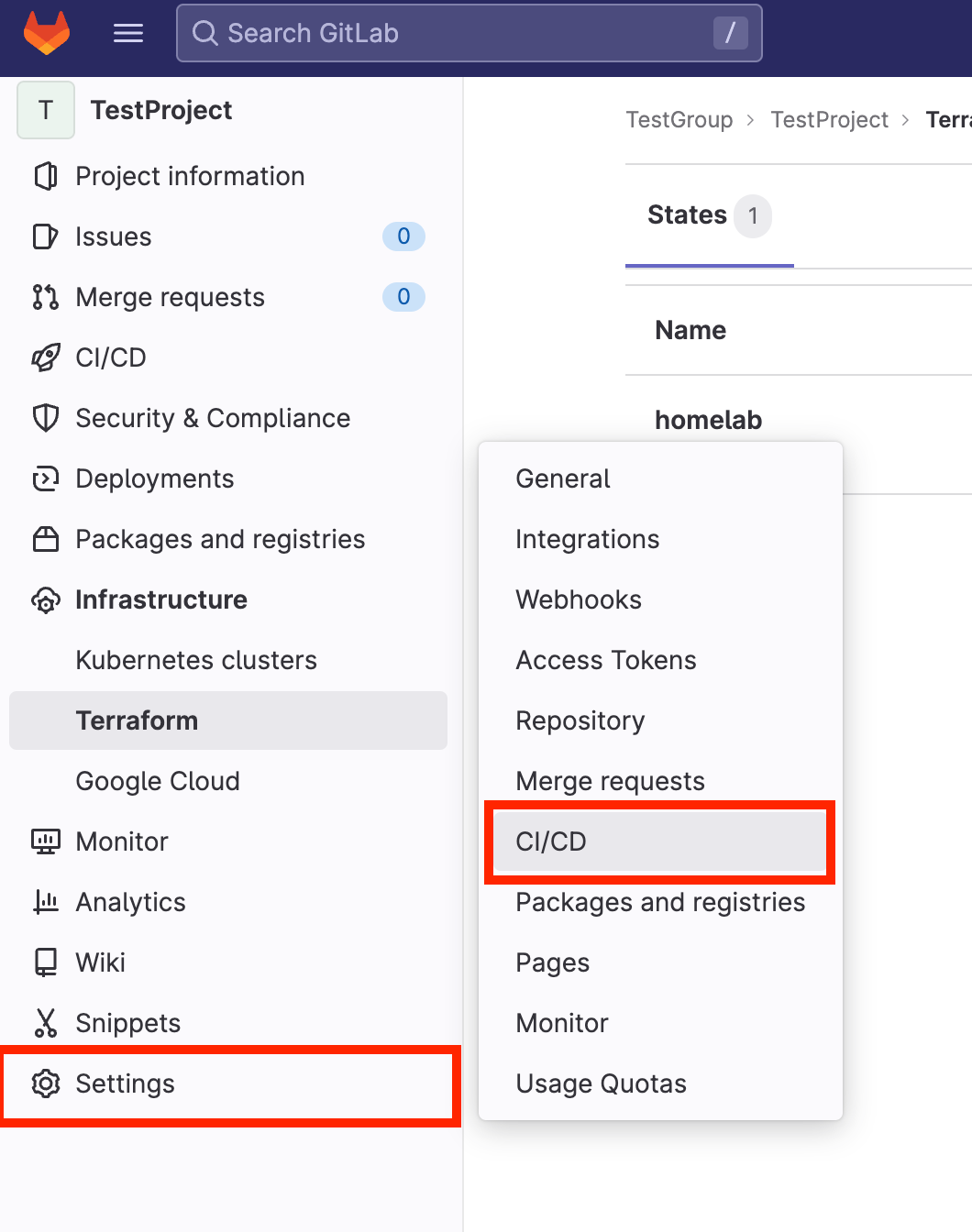Choose Webhooks in the Settings submenu
Viewport: 972px width, 1232px height.
579,599
